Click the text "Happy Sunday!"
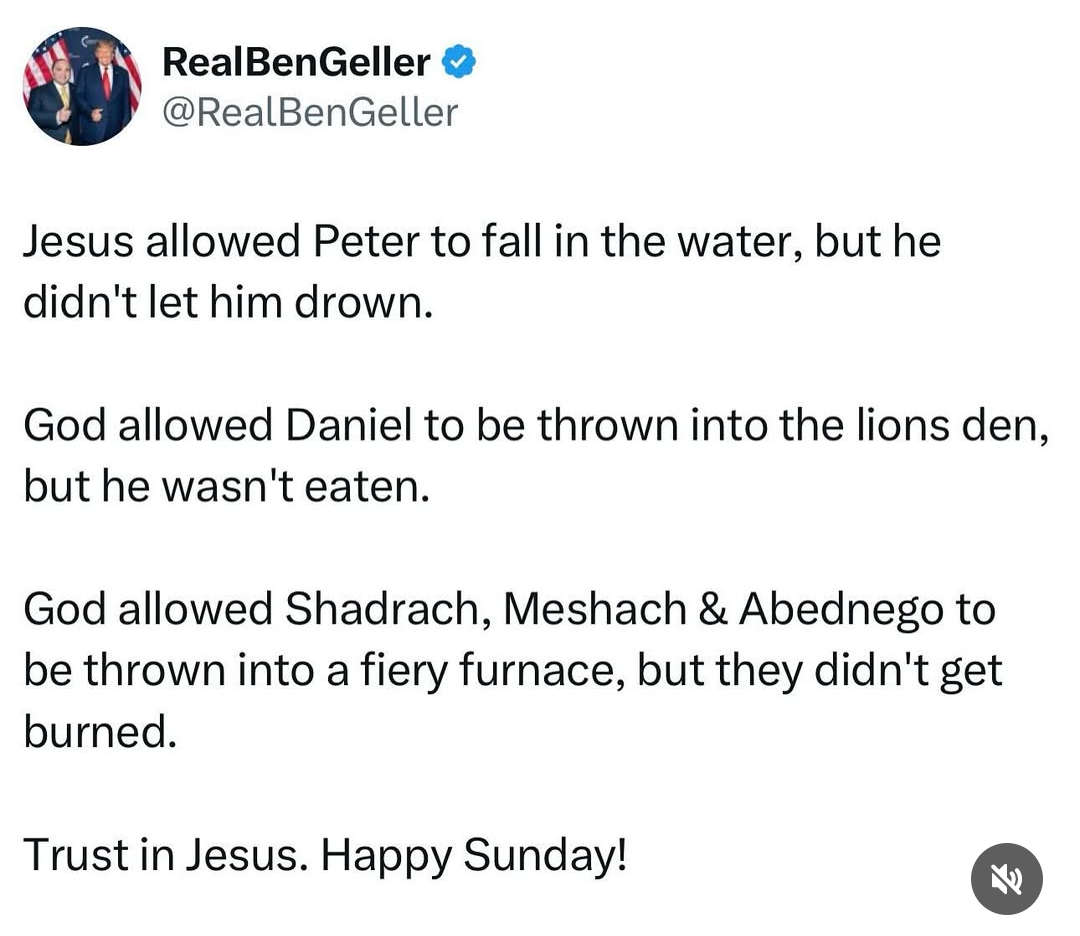This screenshot has height=936, width=1080. (x=475, y=855)
